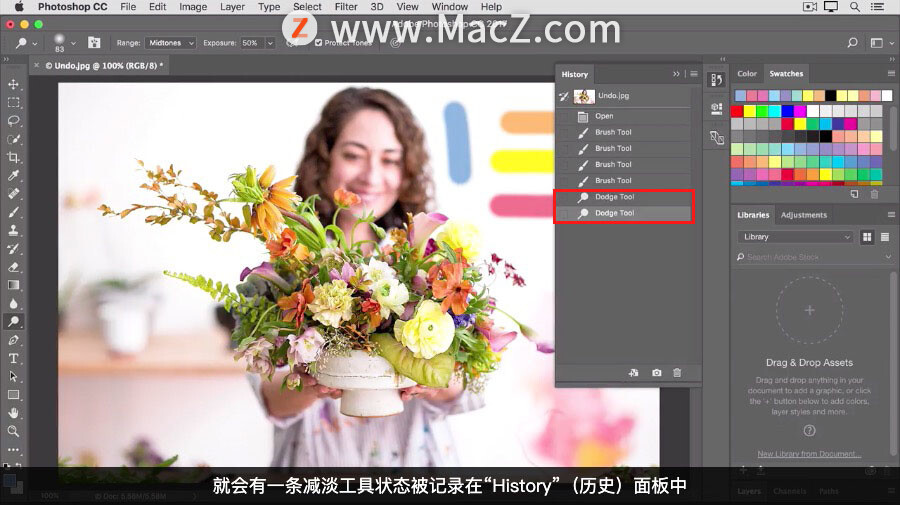Screen dimensions: 900x505
Task: Open the Library dropdown
Action: coord(795,237)
